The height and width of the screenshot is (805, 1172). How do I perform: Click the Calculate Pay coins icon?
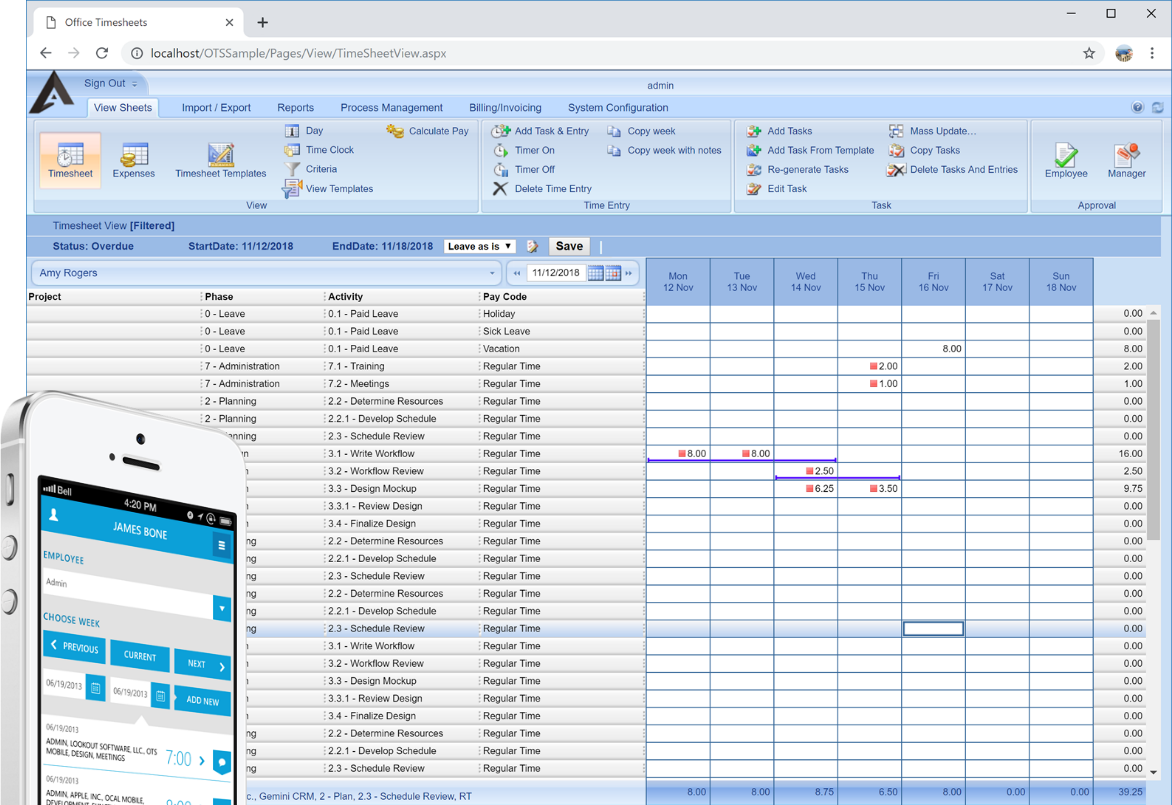click(395, 131)
